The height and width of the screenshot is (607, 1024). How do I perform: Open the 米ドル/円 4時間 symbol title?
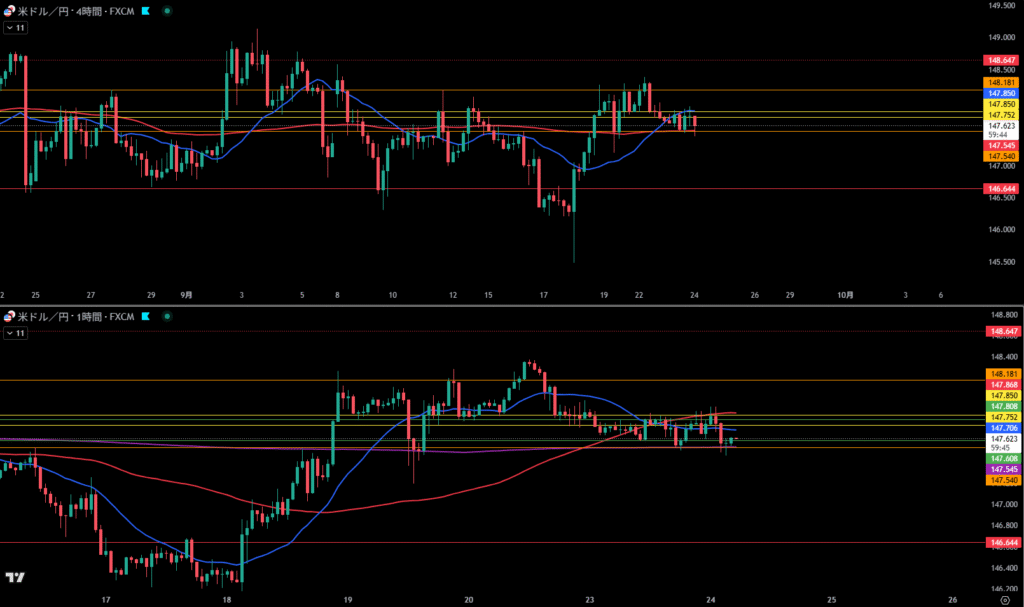point(75,10)
